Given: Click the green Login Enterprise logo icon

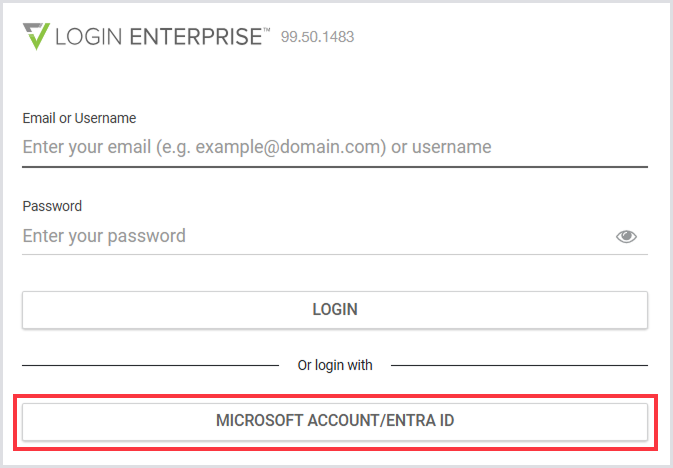Looking at the screenshot, I should tap(36, 36).
